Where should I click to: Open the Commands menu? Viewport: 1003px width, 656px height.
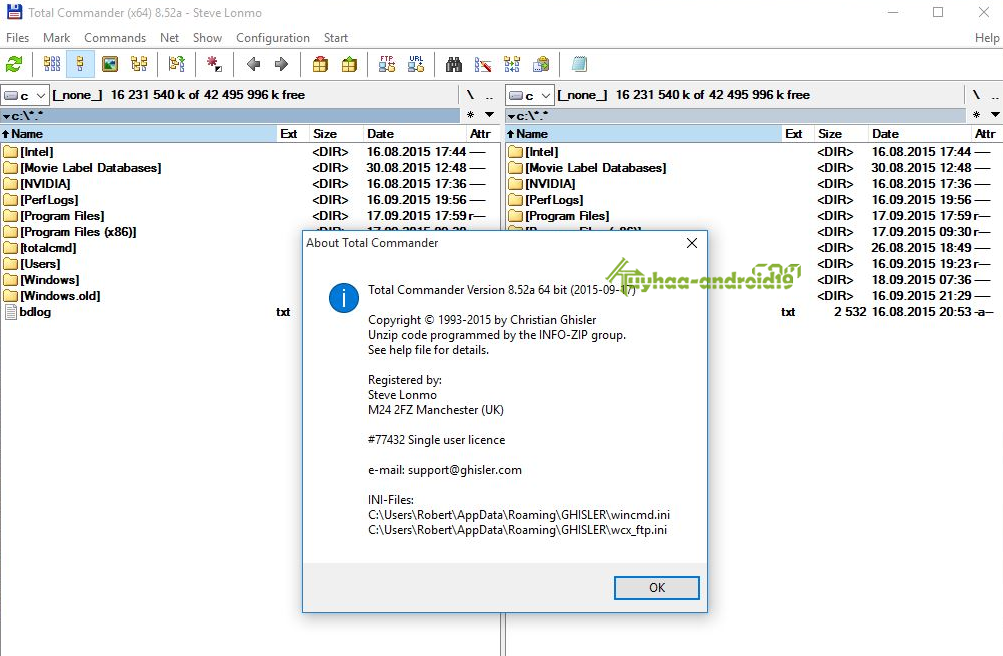click(115, 38)
